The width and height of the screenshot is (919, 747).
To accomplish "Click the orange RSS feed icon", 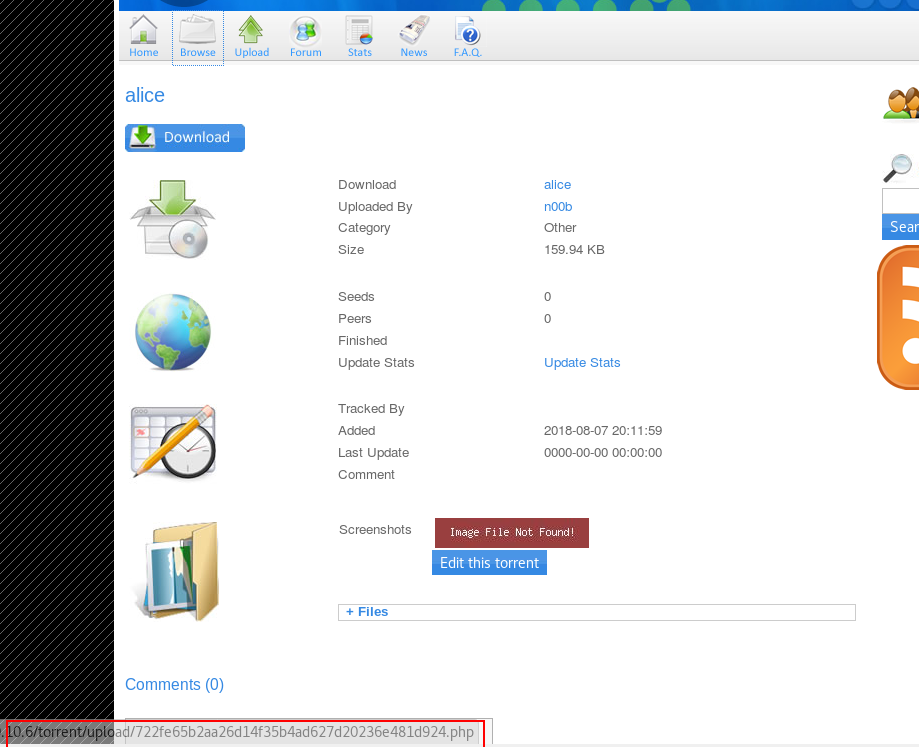I will pos(900,317).
